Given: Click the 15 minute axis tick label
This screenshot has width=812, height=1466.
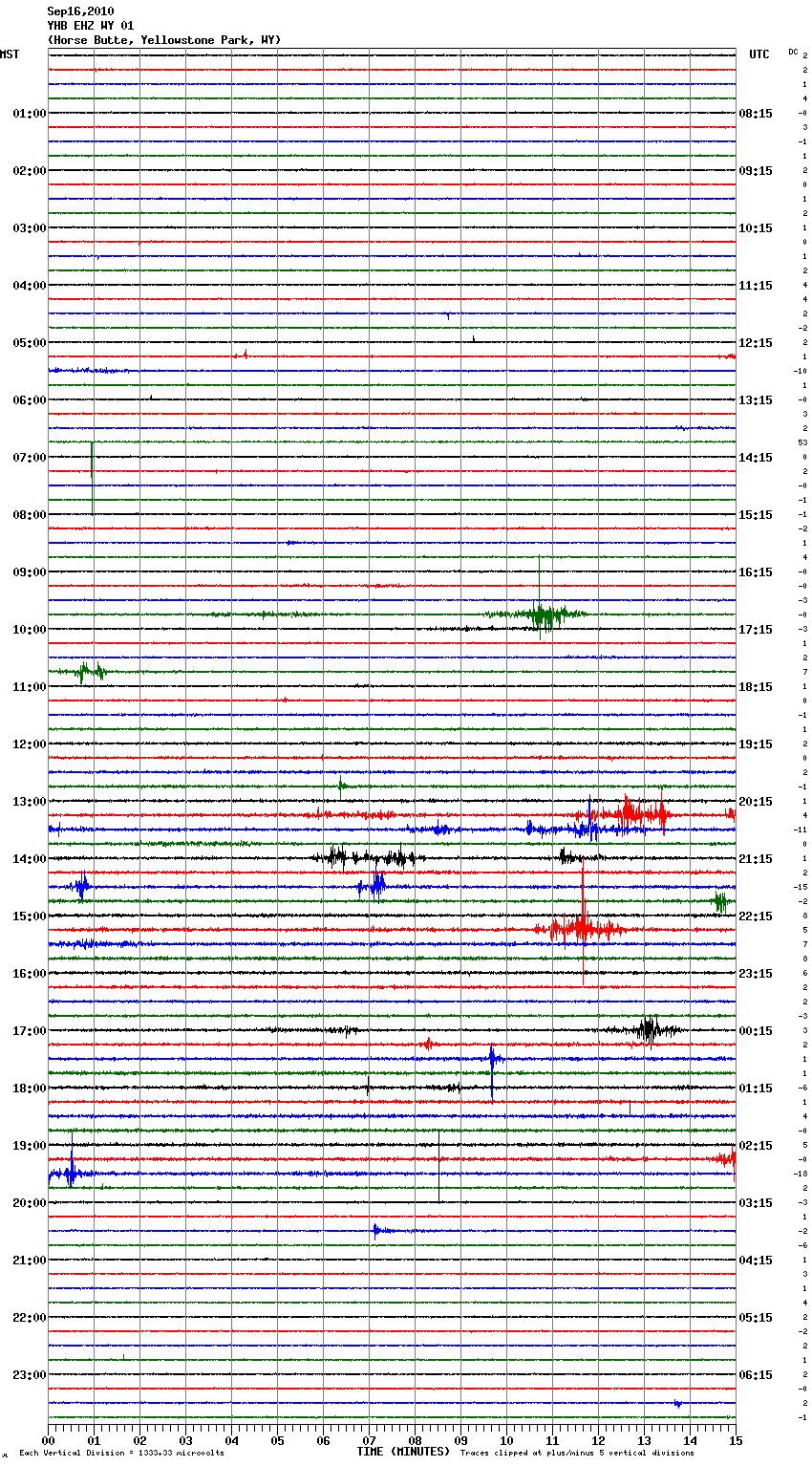Looking at the screenshot, I should [736, 1440].
